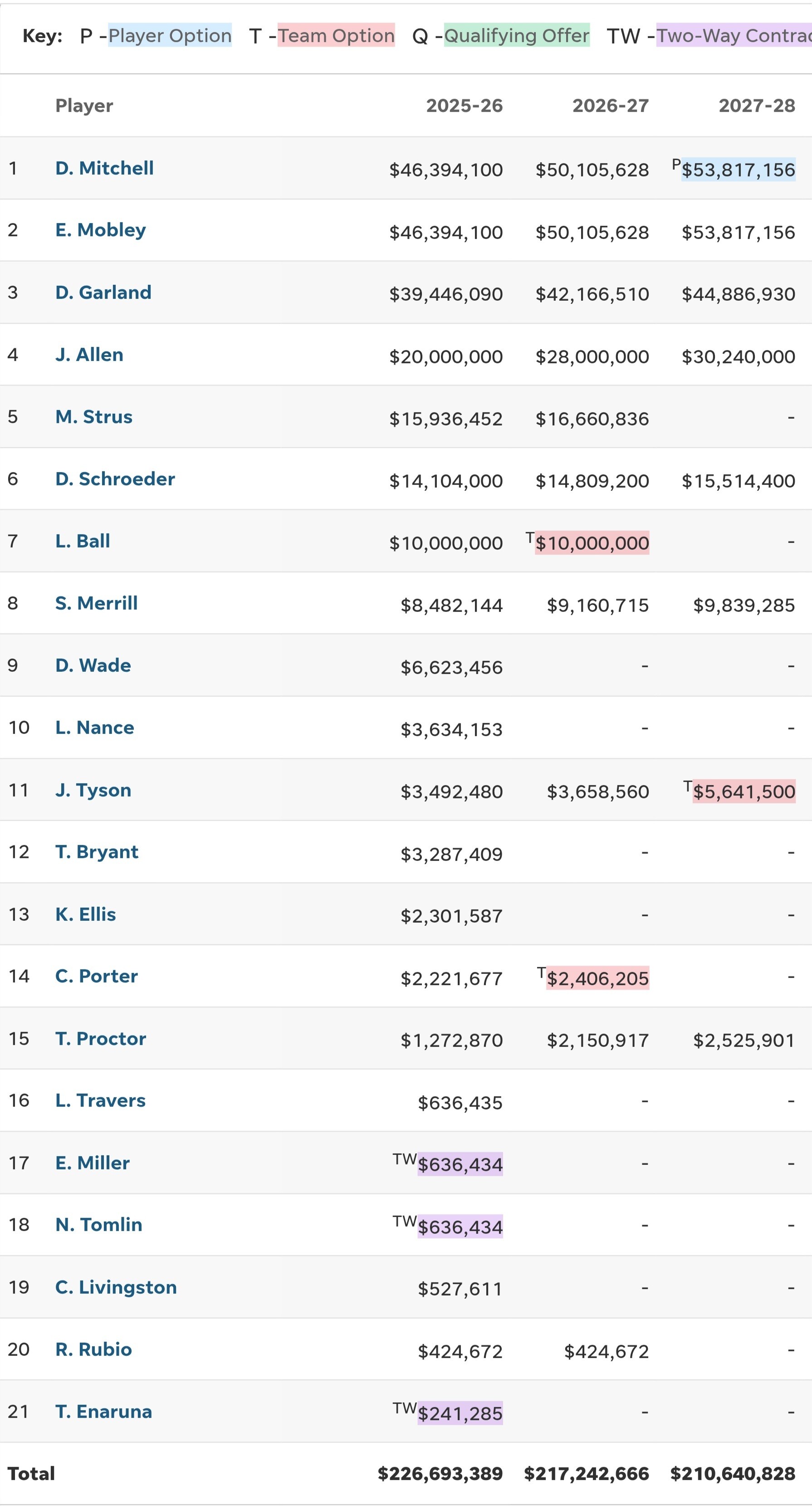Click the C. Porter link
The width and height of the screenshot is (812, 1506).
[97, 976]
